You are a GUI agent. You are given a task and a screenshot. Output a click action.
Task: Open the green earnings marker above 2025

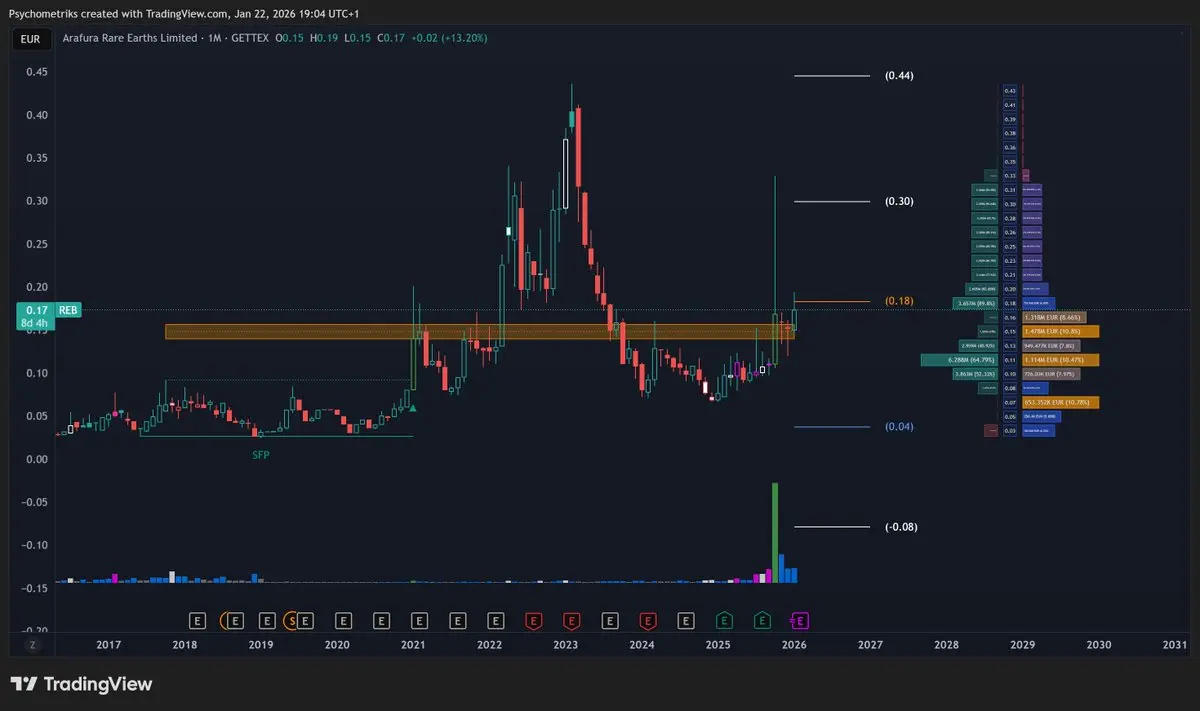(x=724, y=621)
